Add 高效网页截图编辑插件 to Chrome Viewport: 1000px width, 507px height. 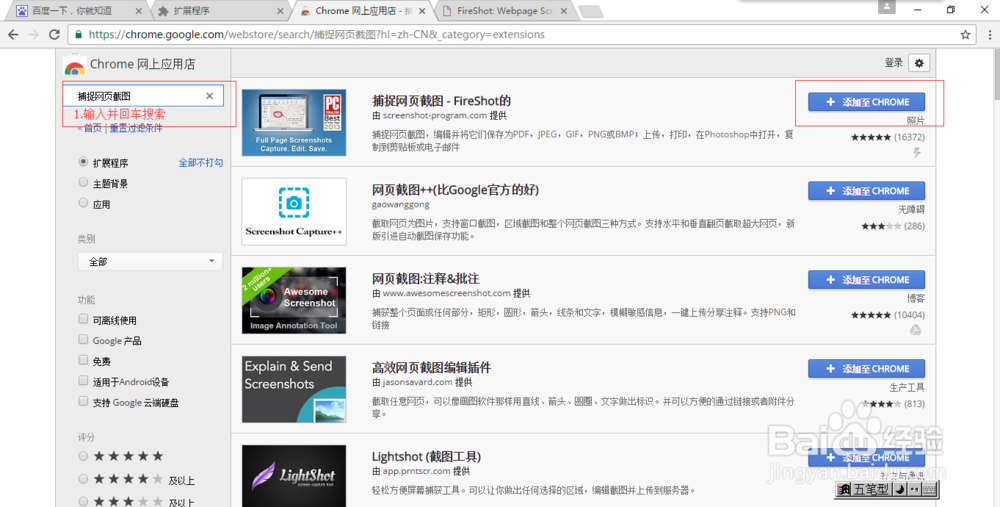[x=866, y=369]
